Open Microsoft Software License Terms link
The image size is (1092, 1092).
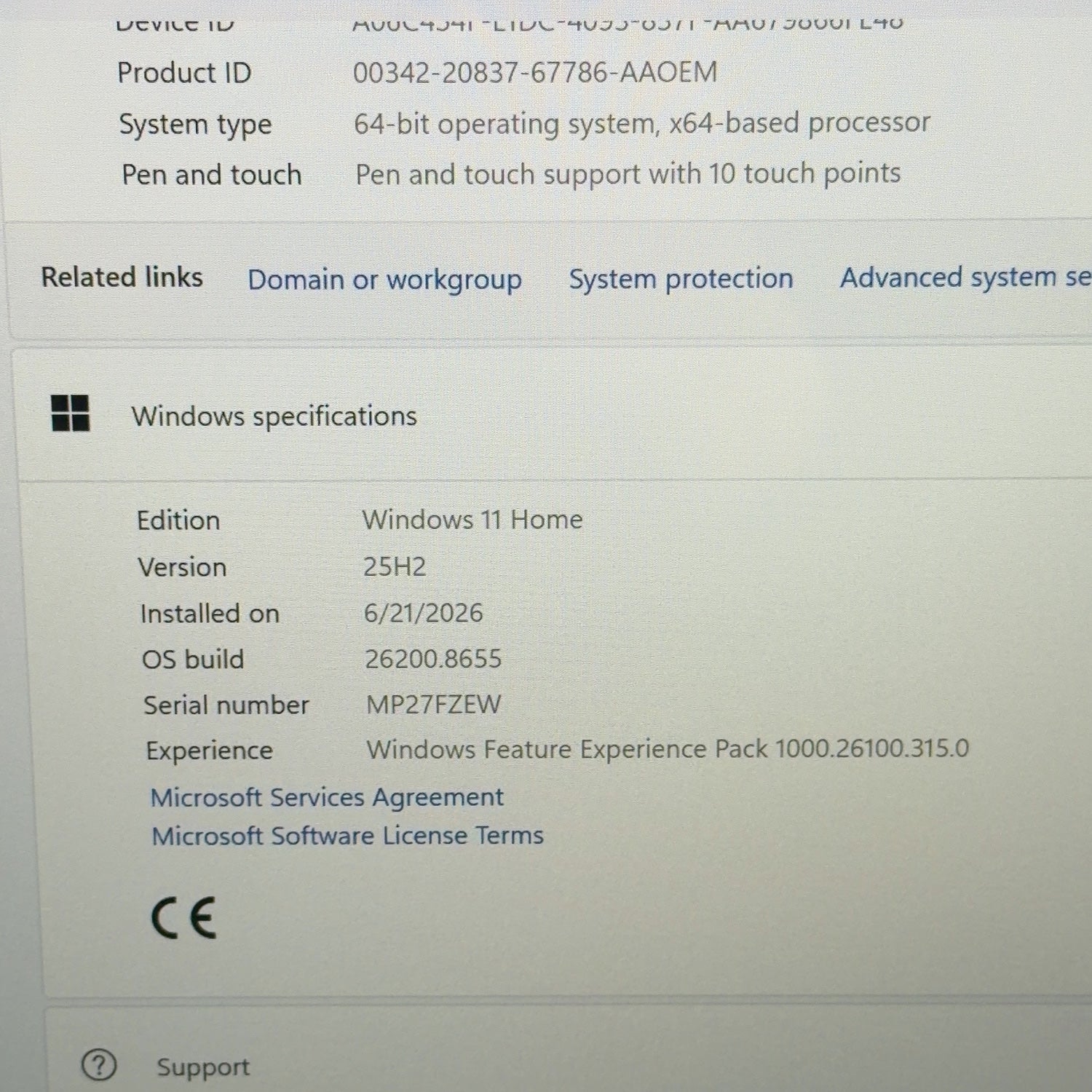347,835
